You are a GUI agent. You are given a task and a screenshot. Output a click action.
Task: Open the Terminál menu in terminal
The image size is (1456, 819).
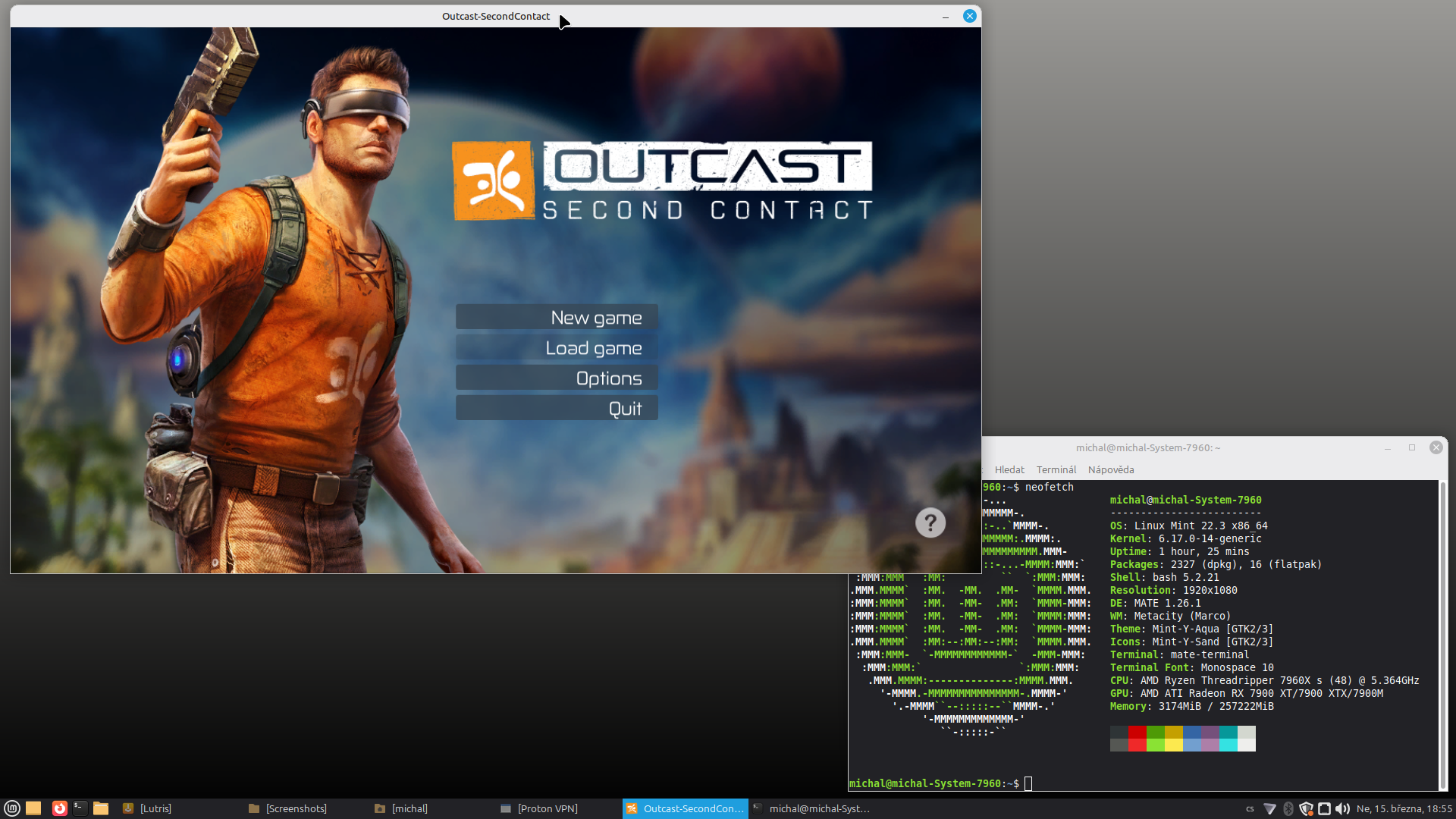point(1056,469)
